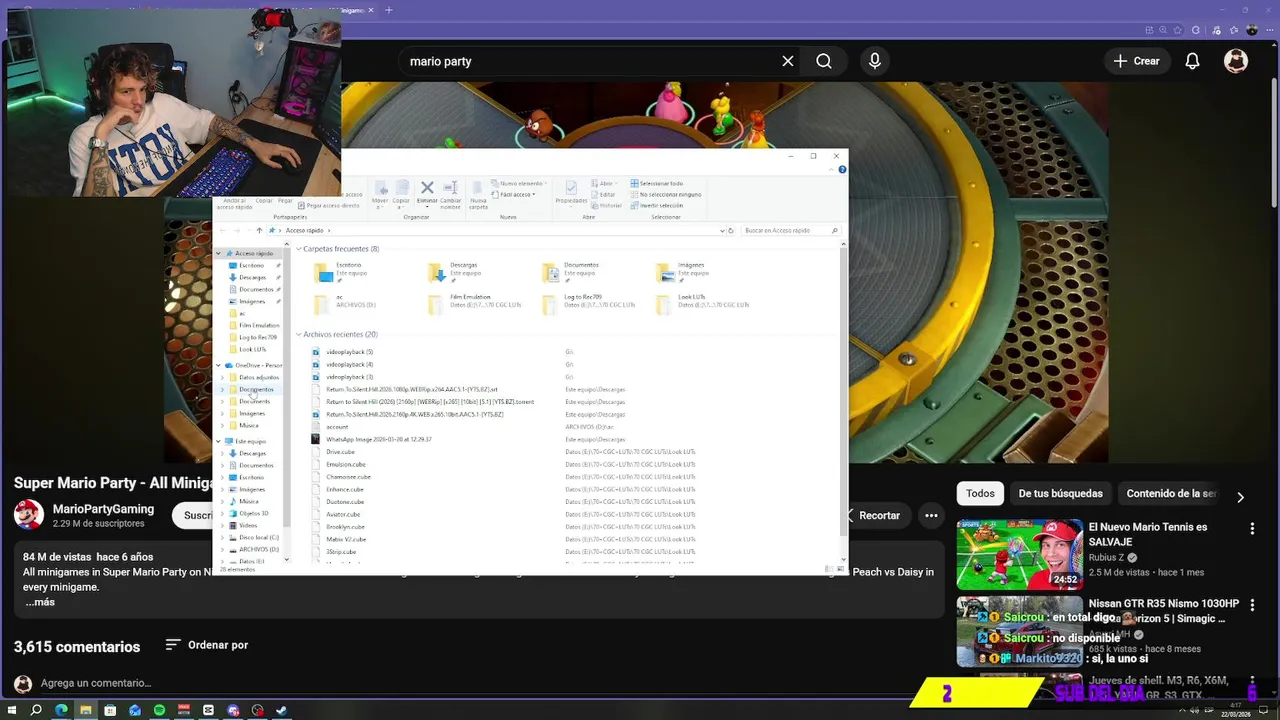
Task: Select Música under OneDrive in tree
Action: coord(248,425)
